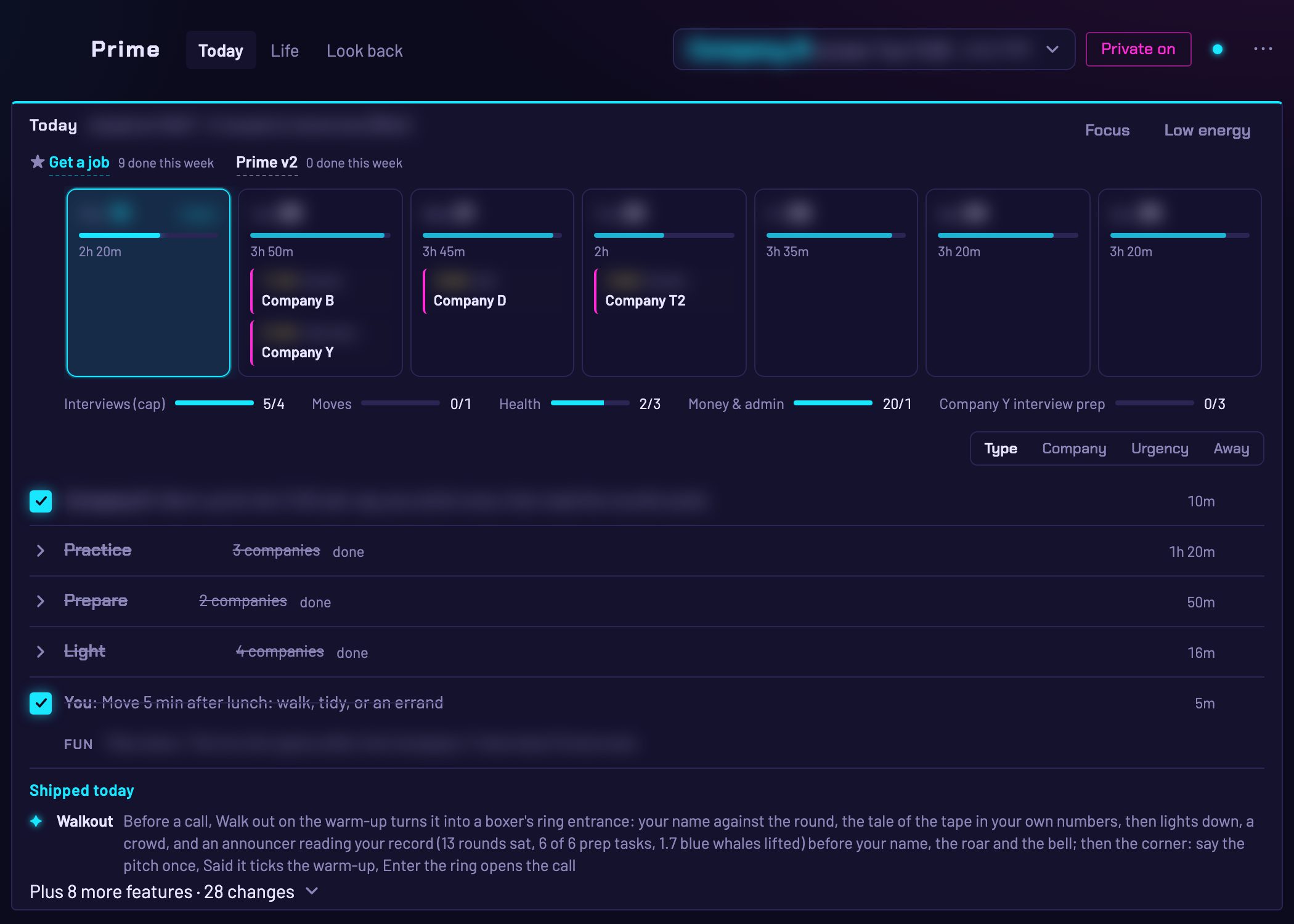Viewport: 1294px width, 924px height.
Task: Toggle the Private on button
Action: click(1138, 49)
